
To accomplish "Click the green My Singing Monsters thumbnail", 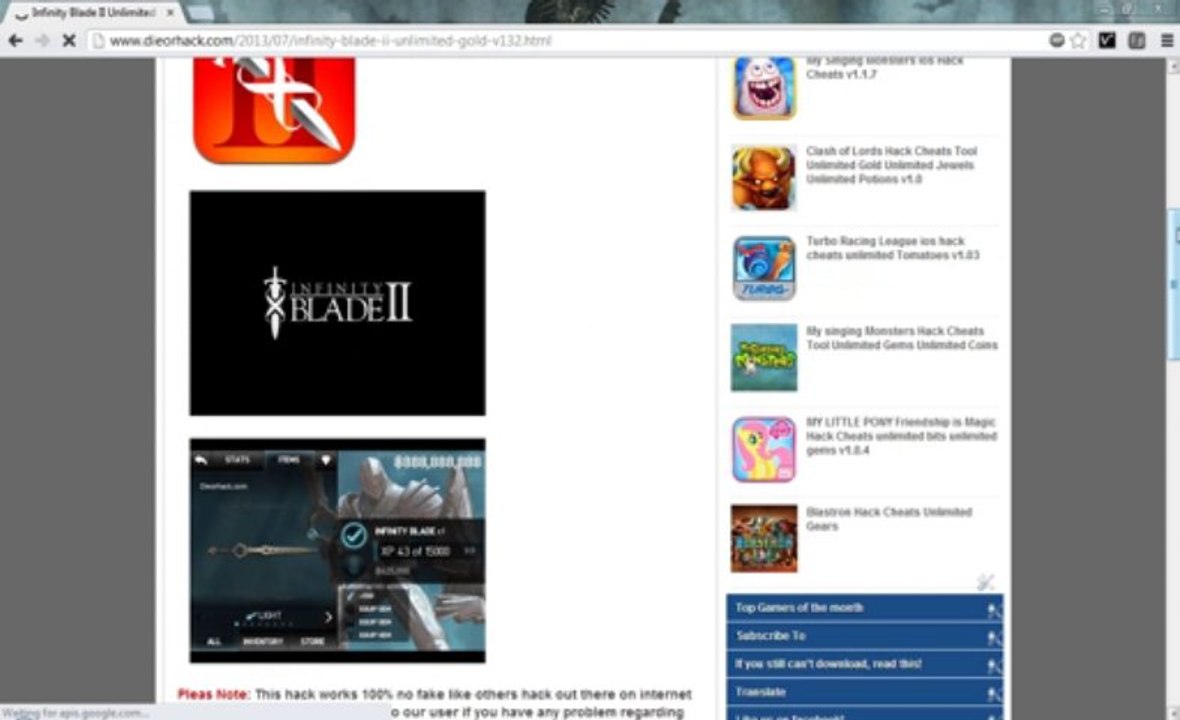I will pos(764,358).
